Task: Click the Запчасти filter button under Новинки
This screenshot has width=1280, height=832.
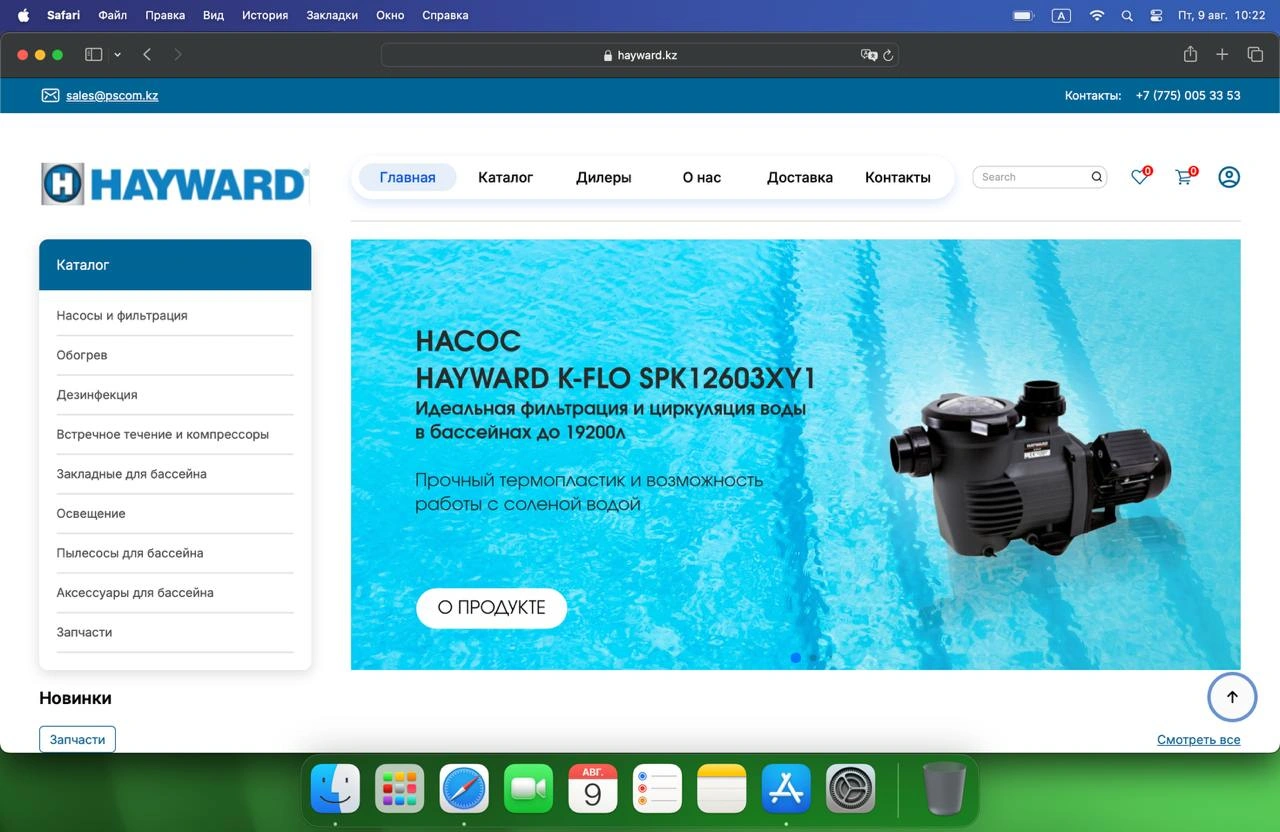Action: pyautogui.click(x=78, y=739)
